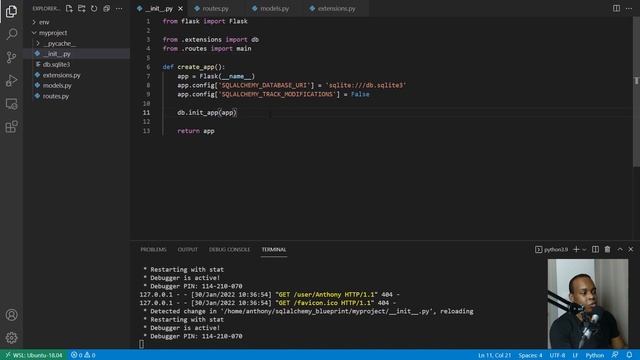The height and width of the screenshot is (360, 640).
Task: Refresh the Explorer file tree
Action: tap(94, 9)
